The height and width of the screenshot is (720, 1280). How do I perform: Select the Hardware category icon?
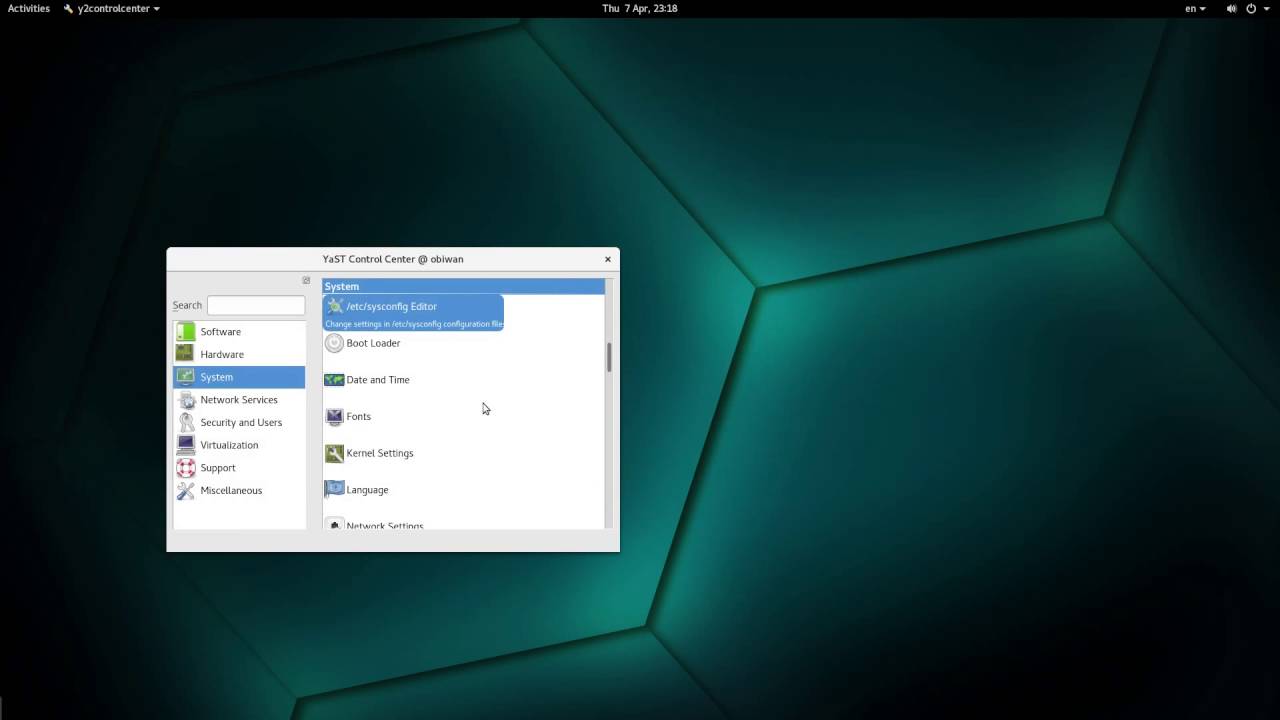point(185,354)
